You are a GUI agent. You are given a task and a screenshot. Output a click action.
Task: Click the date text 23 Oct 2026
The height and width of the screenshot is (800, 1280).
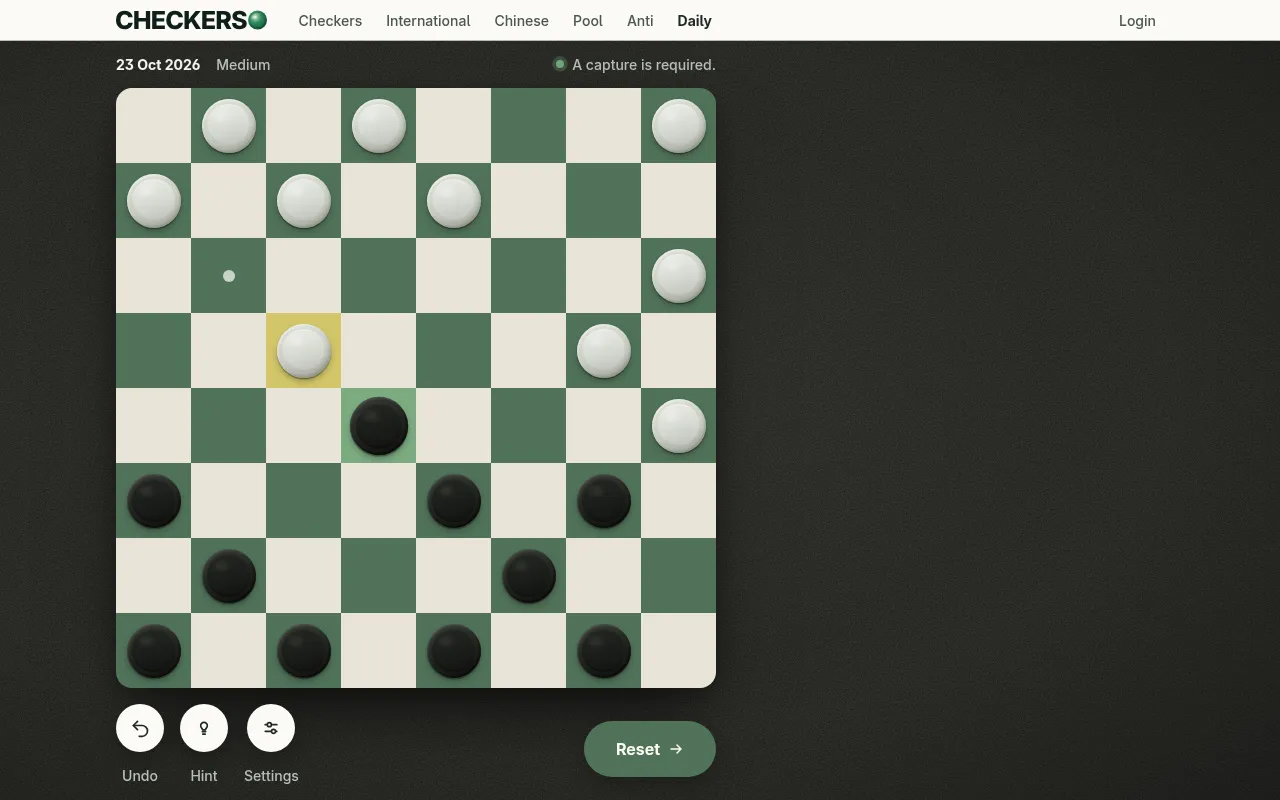[158, 64]
